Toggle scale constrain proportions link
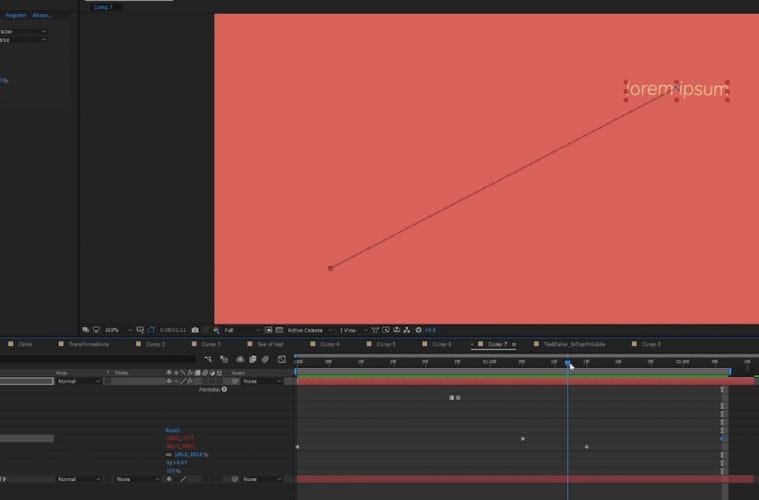The height and width of the screenshot is (500, 759). tap(167, 454)
